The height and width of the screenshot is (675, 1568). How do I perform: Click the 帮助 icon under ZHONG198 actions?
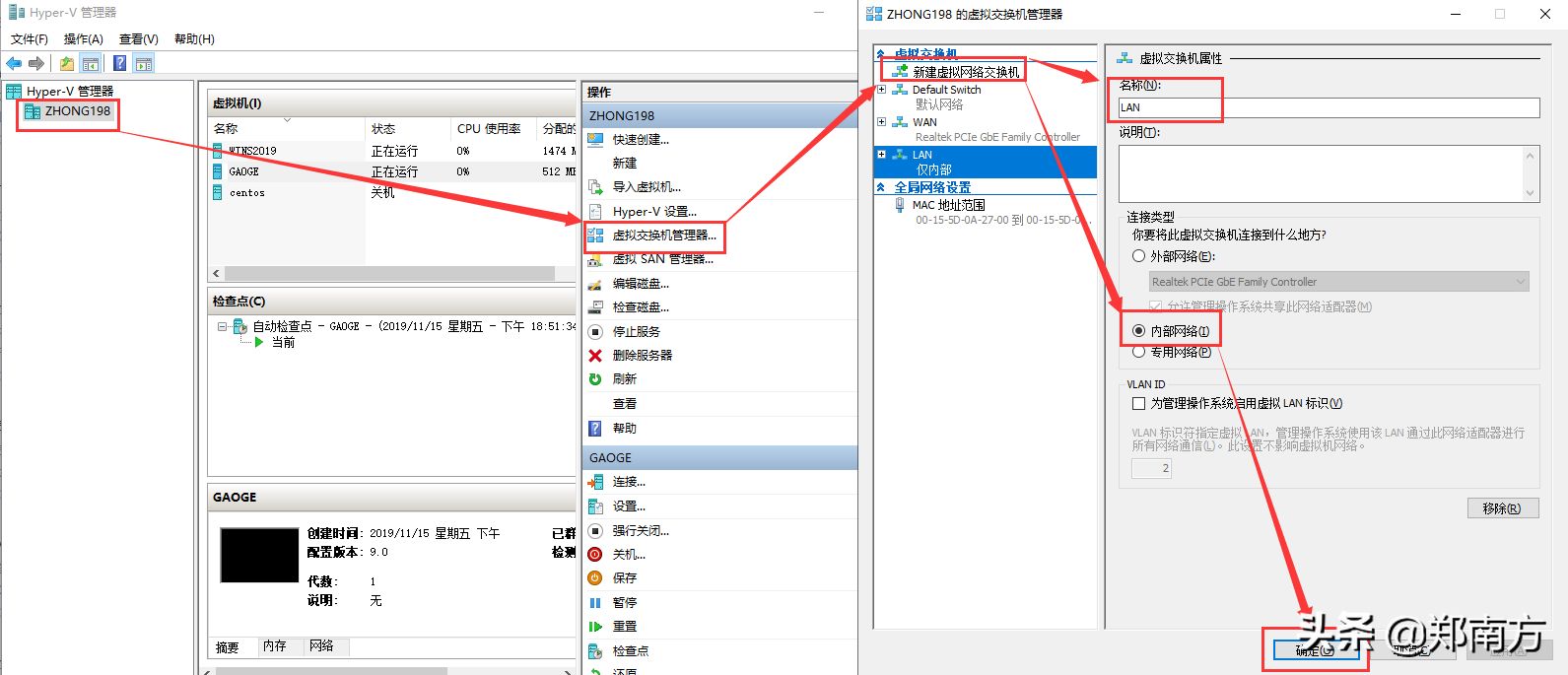click(x=595, y=429)
